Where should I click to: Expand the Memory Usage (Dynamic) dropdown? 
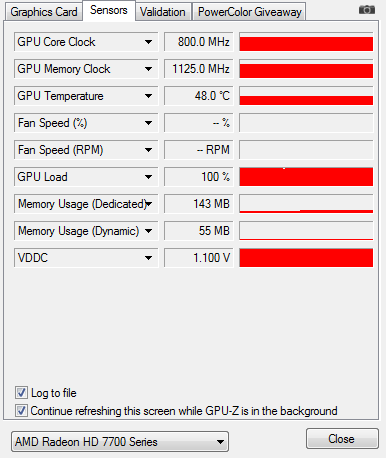point(148,231)
